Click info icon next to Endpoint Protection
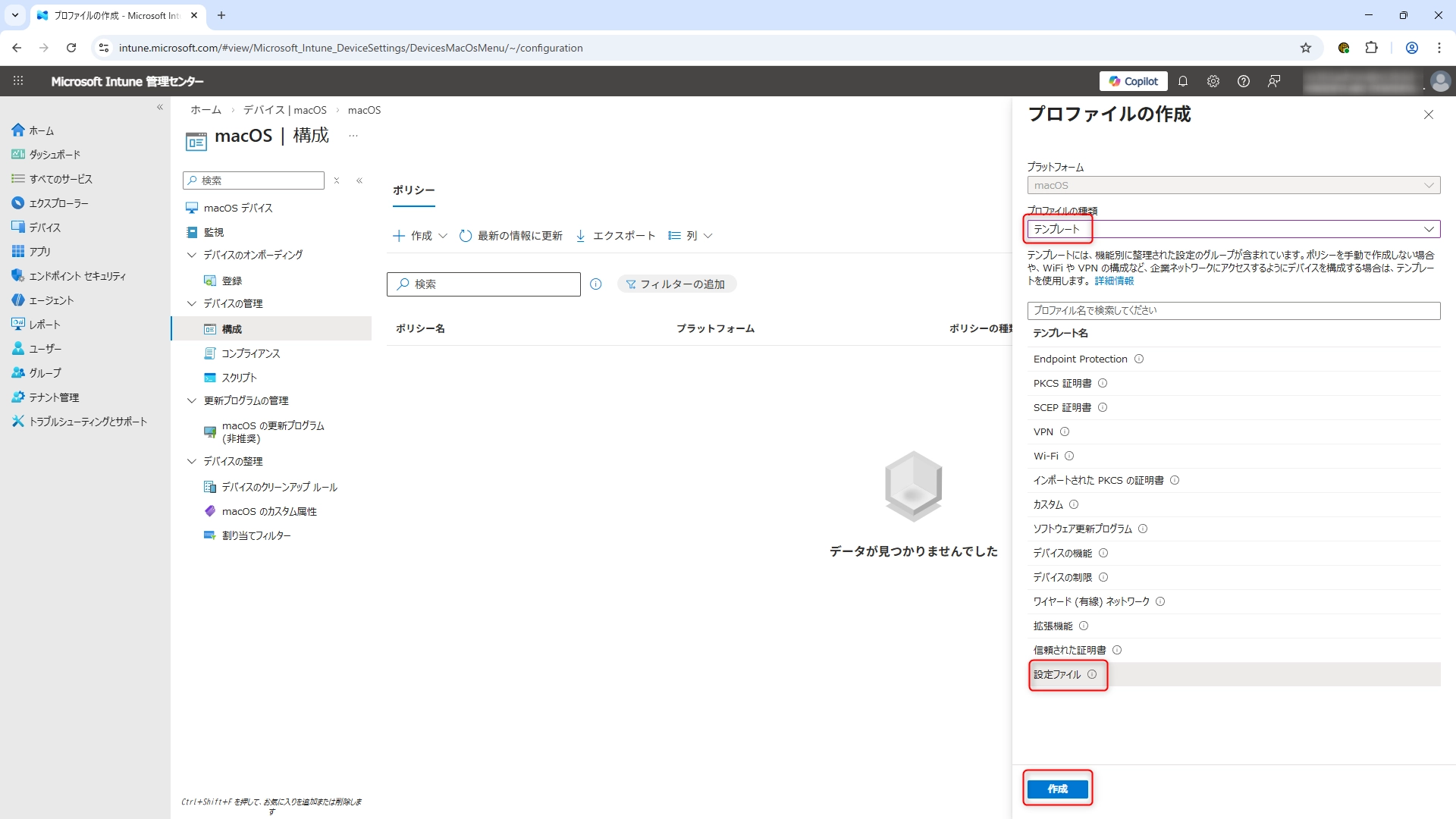 1139,359
